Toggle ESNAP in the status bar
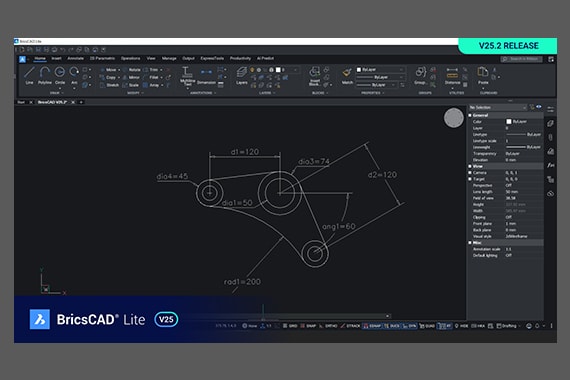Image resolution: width=570 pixels, height=380 pixels. [372, 326]
